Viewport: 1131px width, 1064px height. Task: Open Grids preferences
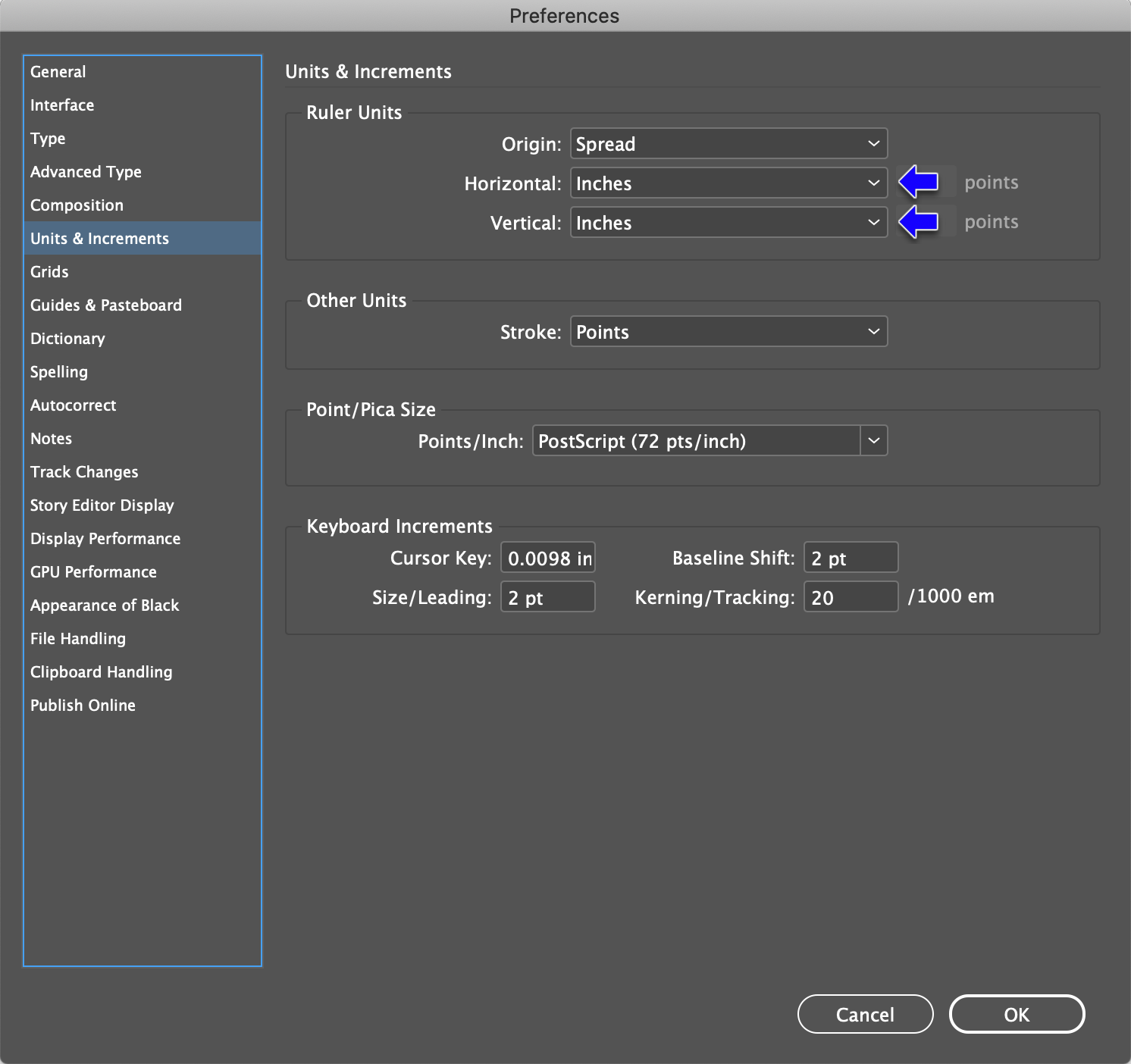(143, 272)
